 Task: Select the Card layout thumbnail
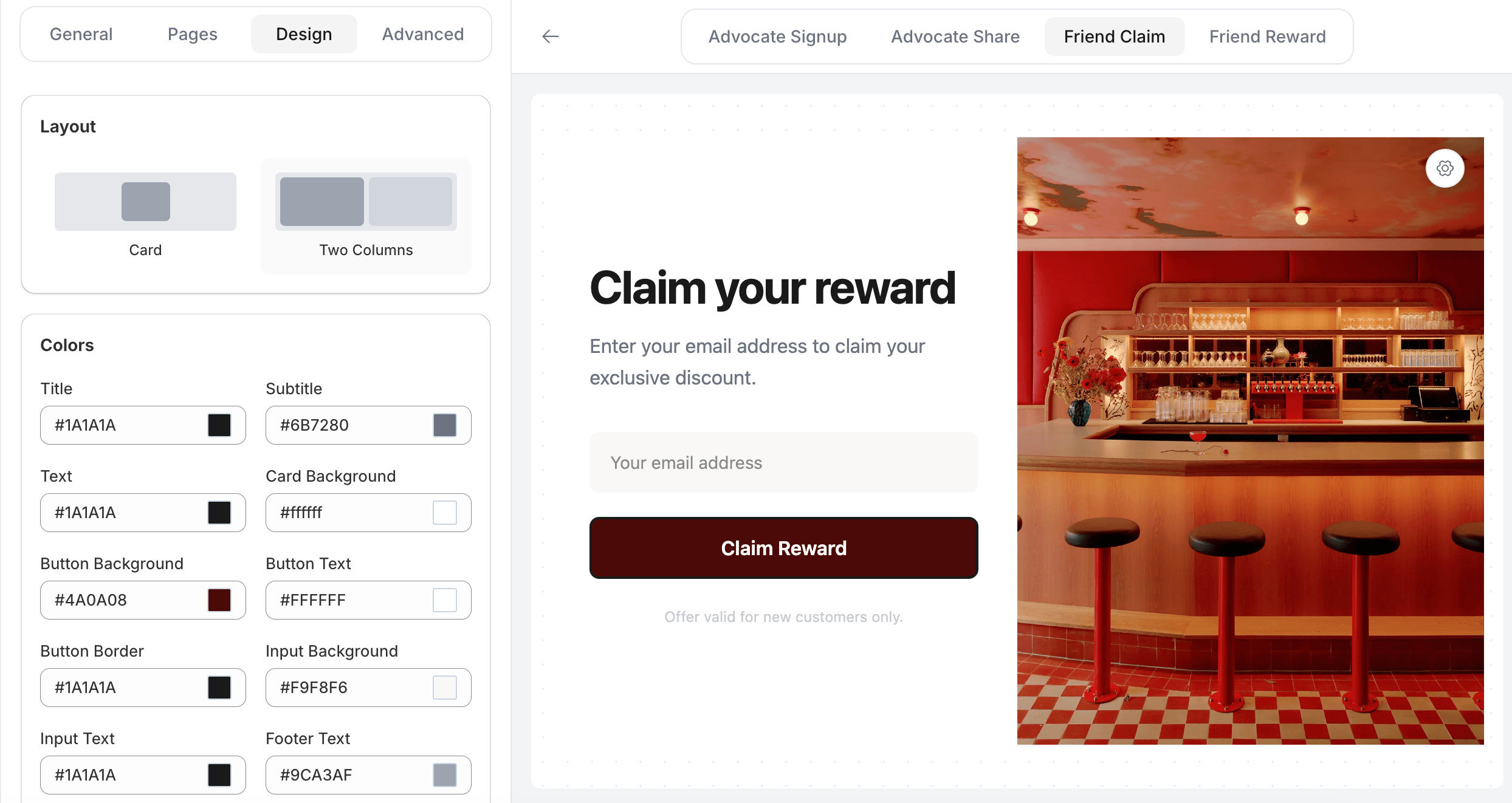tap(145, 202)
